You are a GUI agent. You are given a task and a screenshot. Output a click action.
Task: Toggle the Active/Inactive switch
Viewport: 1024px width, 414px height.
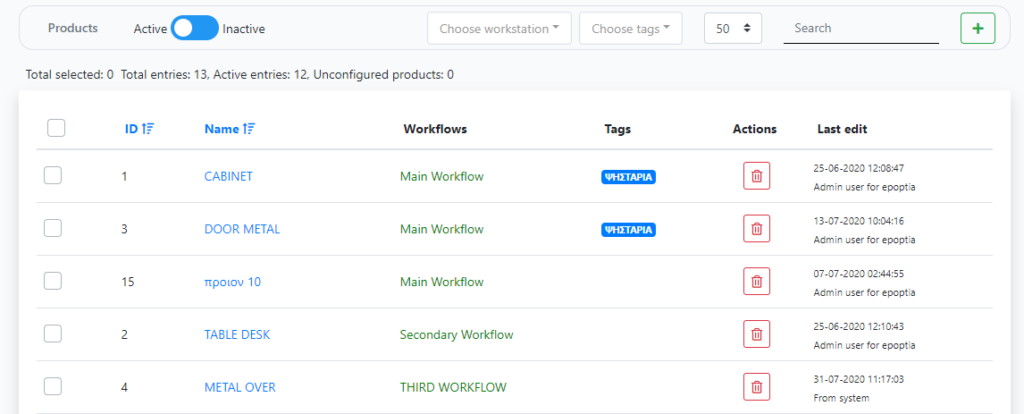195,29
